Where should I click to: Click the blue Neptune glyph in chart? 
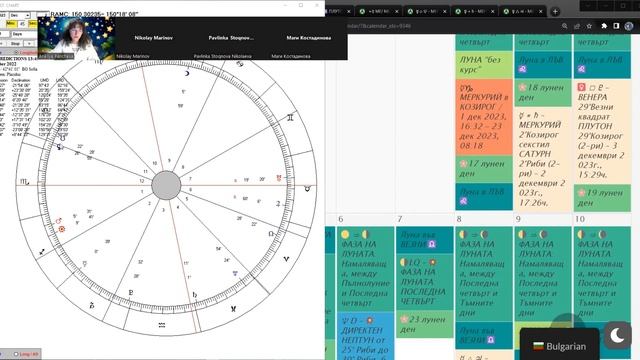[x=235, y=273]
